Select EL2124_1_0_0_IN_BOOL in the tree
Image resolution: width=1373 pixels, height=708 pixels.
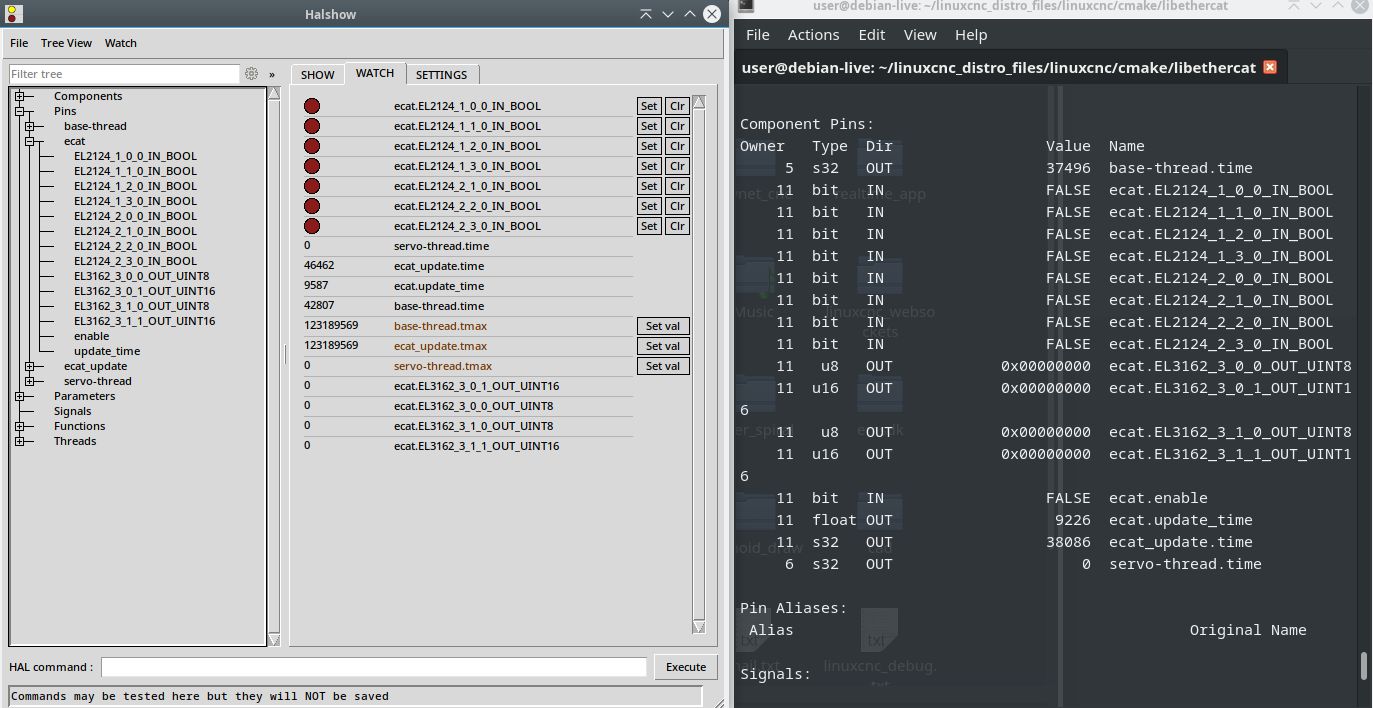[x=135, y=156]
